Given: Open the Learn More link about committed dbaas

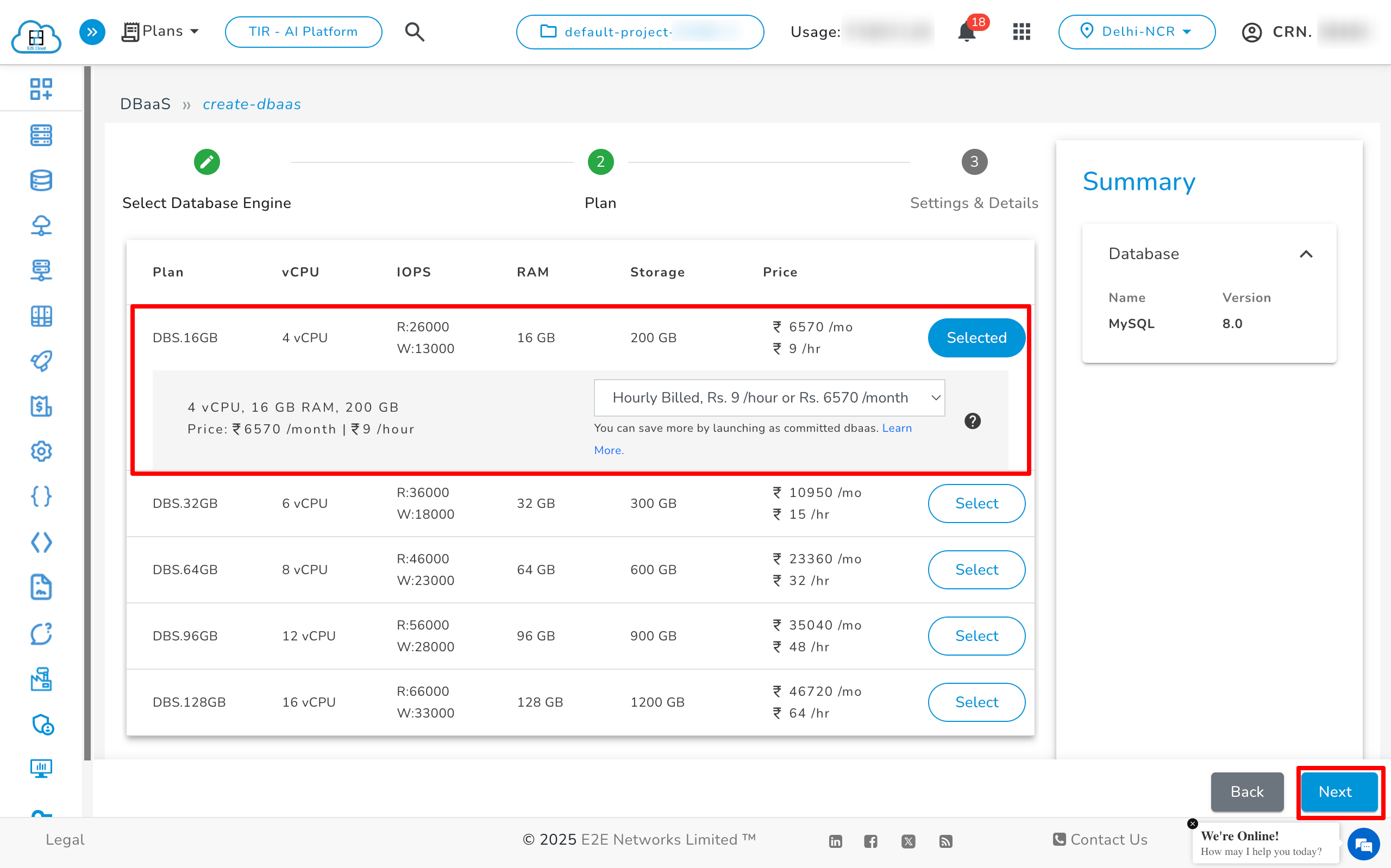Looking at the screenshot, I should coord(897,428).
